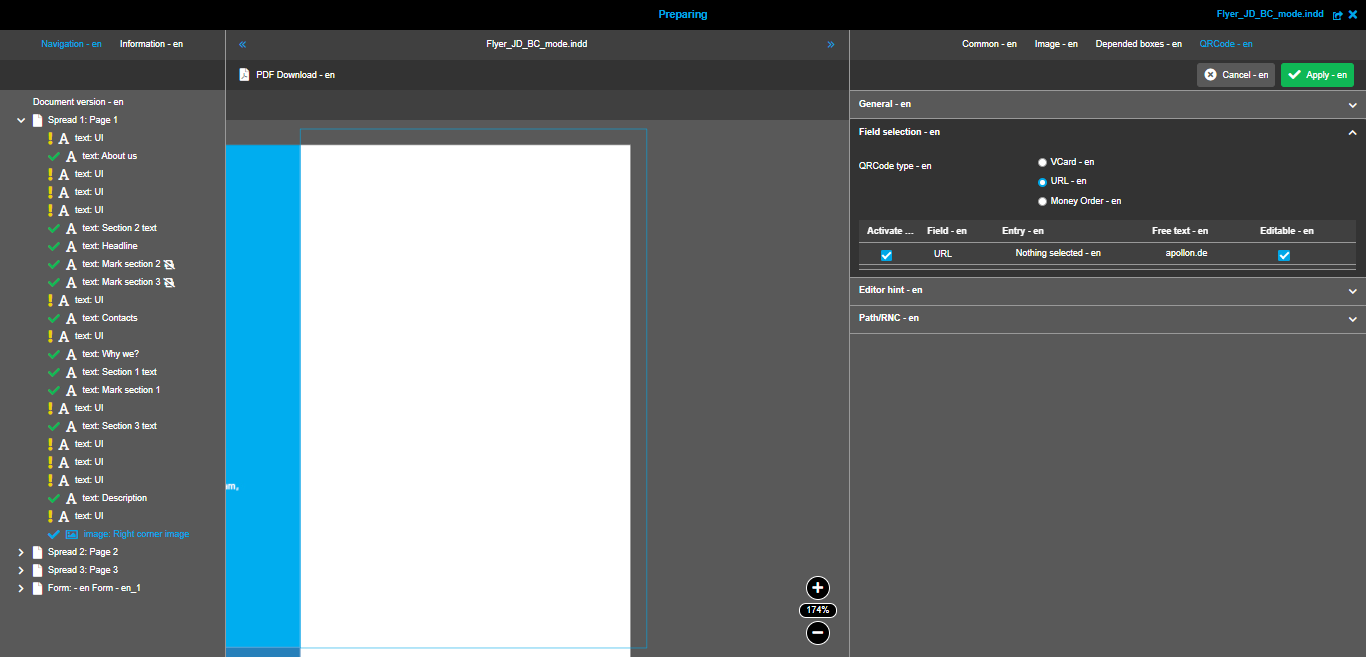Viewport: 1366px width, 657px height.
Task: Click the warning icon on the first 'text: UI' item
Action: point(51,137)
